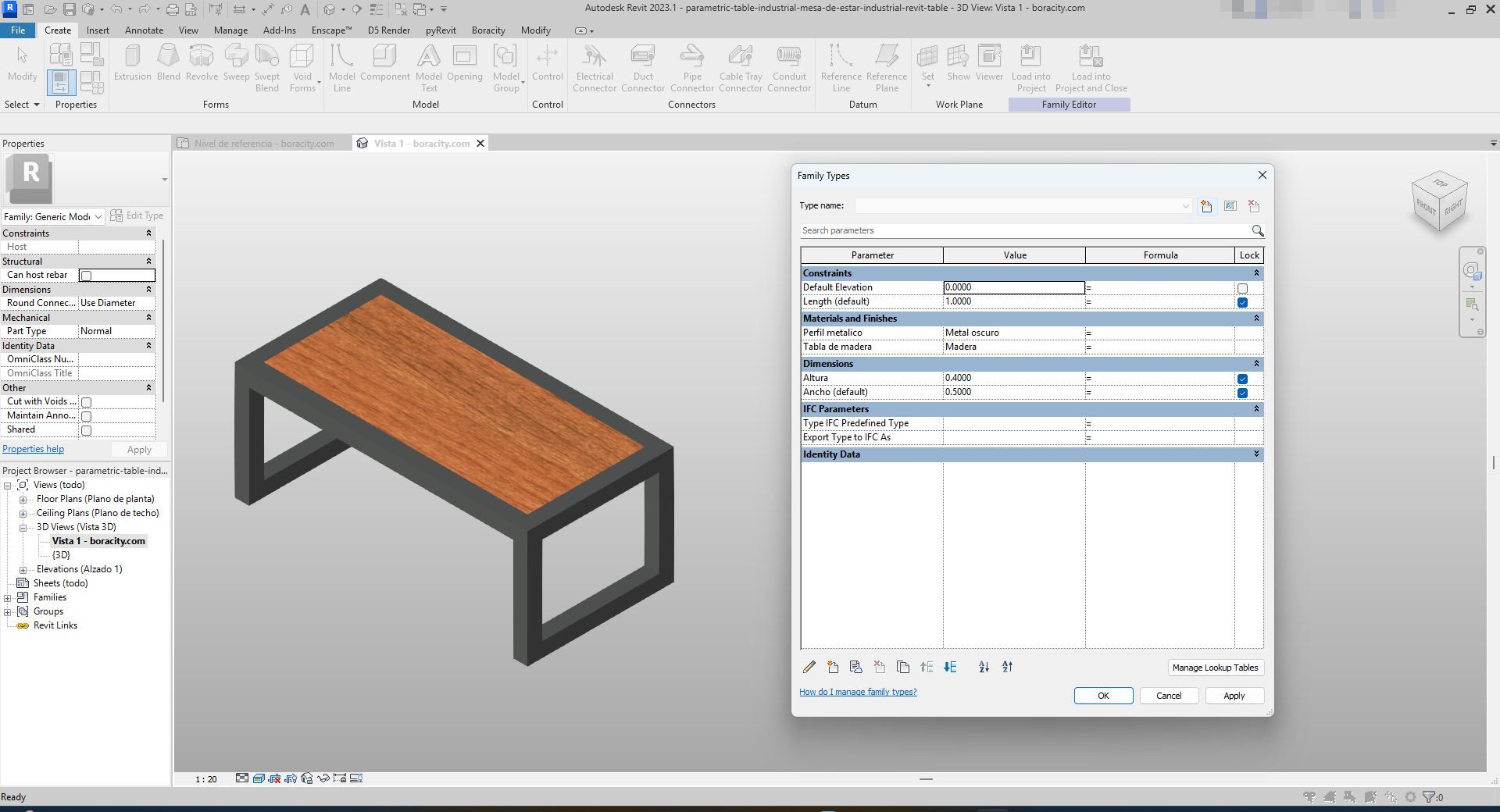Click the search magnifier in Family Types
1500x812 pixels.
pos(1257,230)
